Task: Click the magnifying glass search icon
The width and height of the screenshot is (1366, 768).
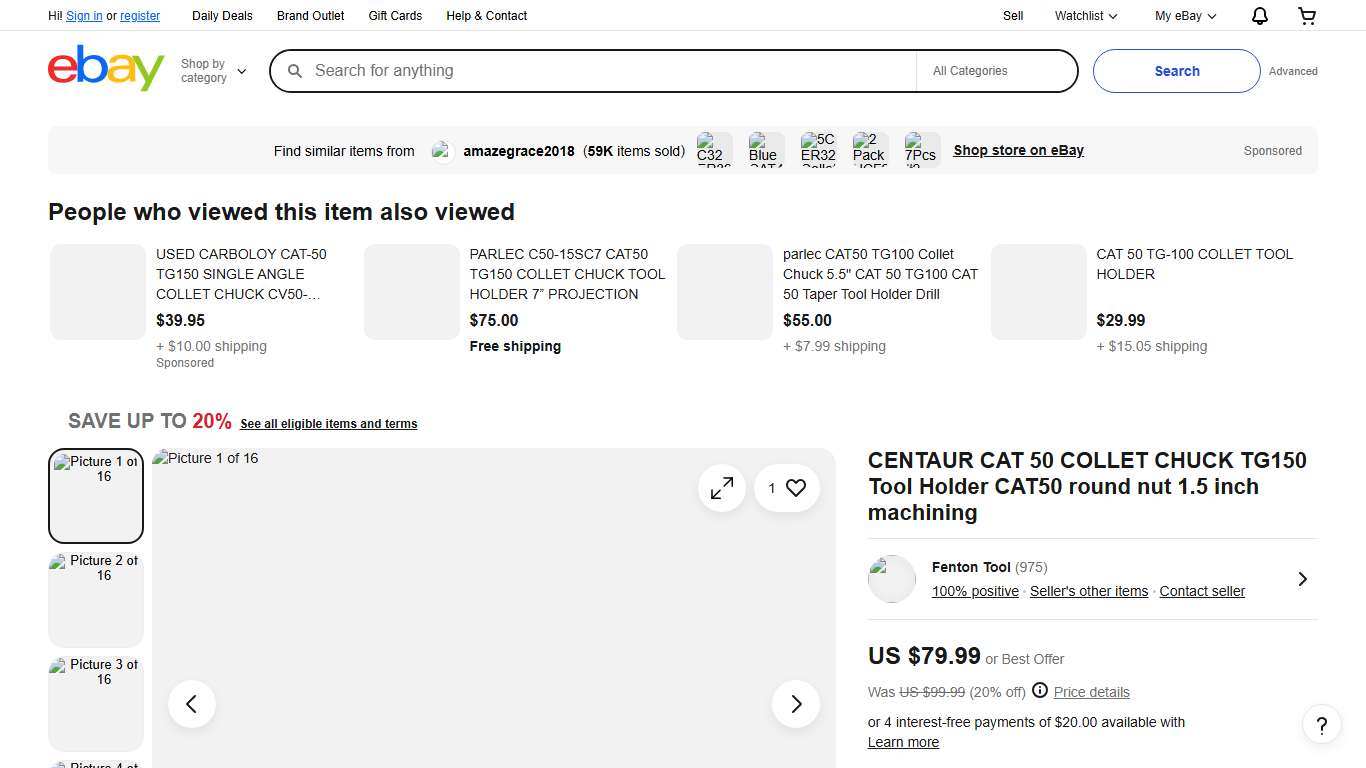Action: (x=295, y=71)
